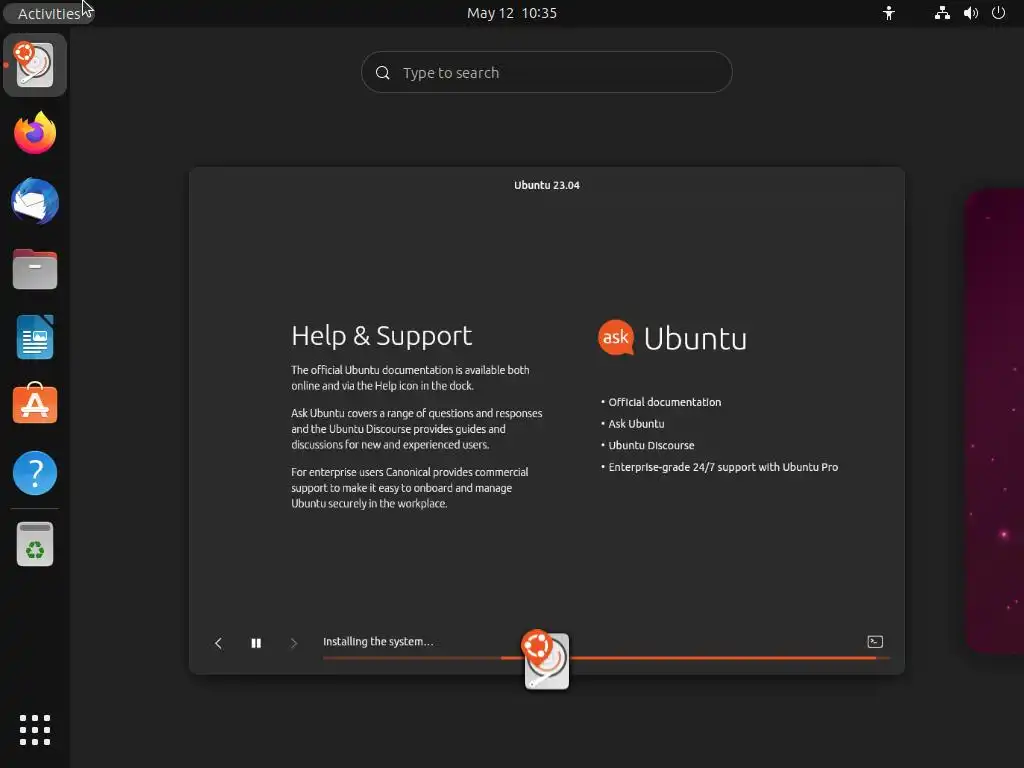The height and width of the screenshot is (768, 1024).
Task: Click the overlaid installer app icon
Action: tap(545, 660)
